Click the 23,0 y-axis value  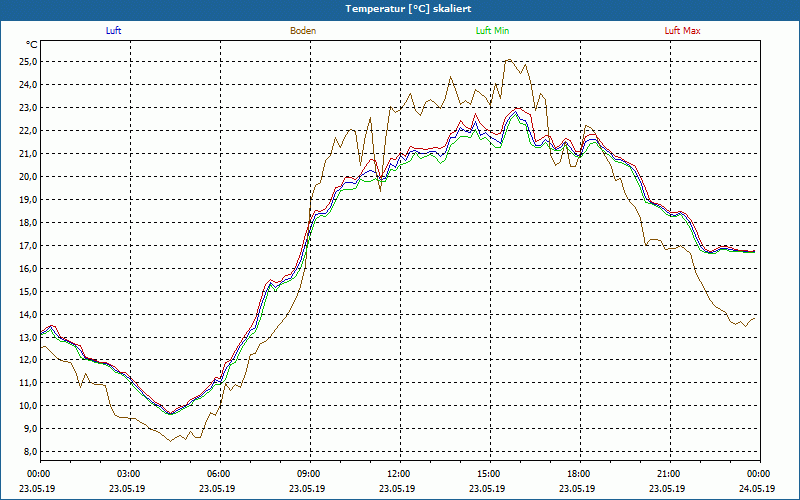(x=29, y=108)
